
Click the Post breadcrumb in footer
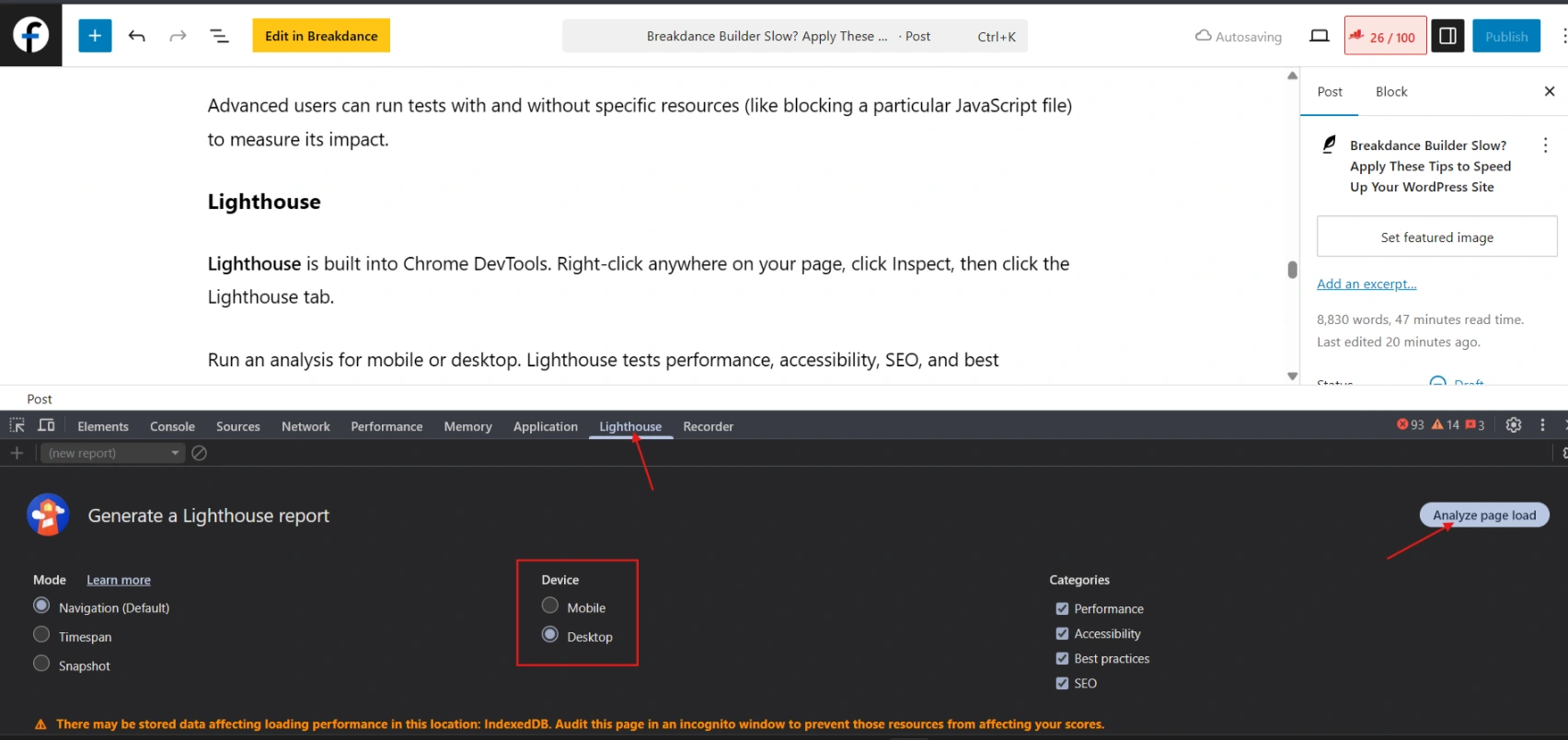(x=40, y=399)
